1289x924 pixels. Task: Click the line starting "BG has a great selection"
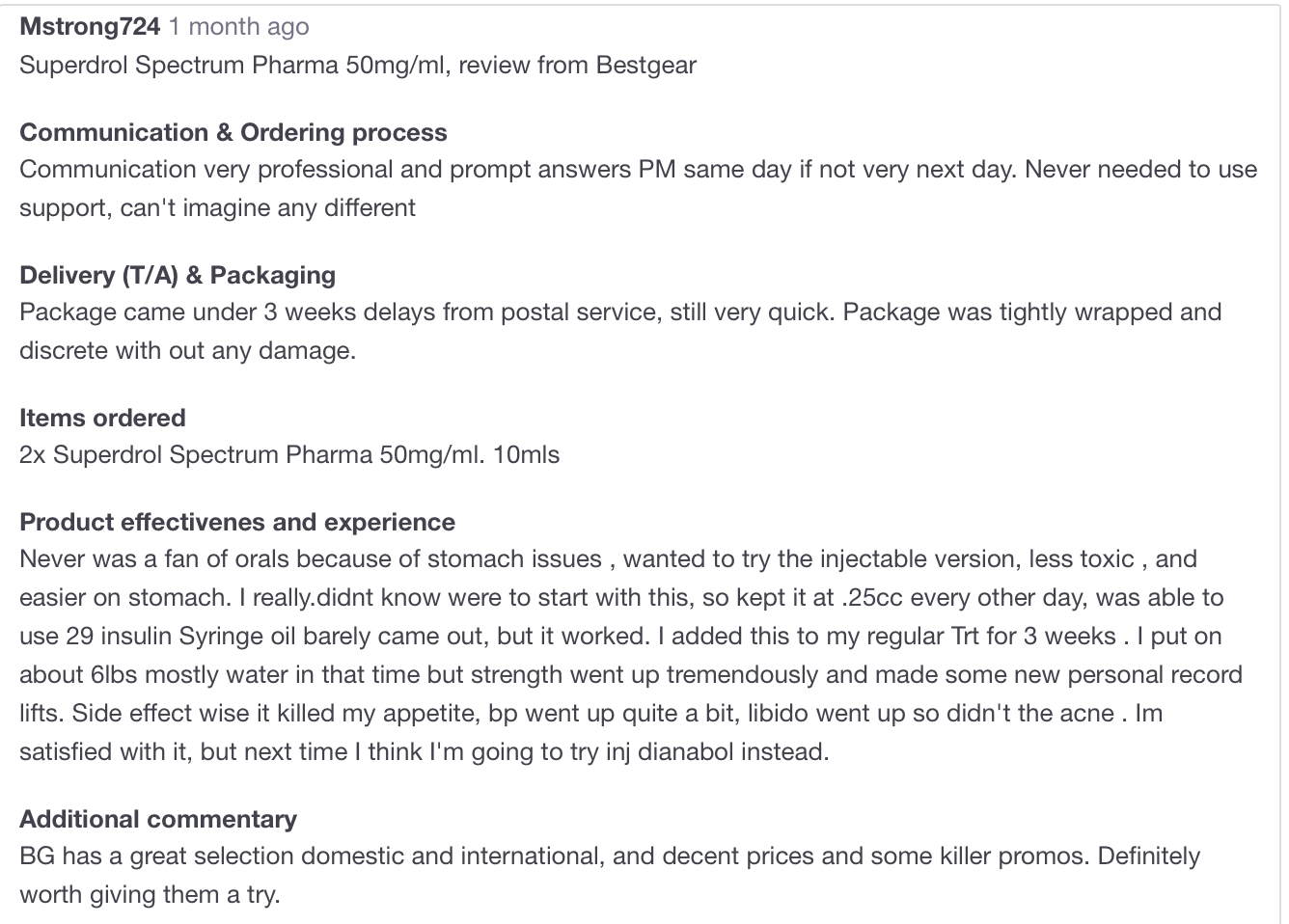[x=609, y=856]
